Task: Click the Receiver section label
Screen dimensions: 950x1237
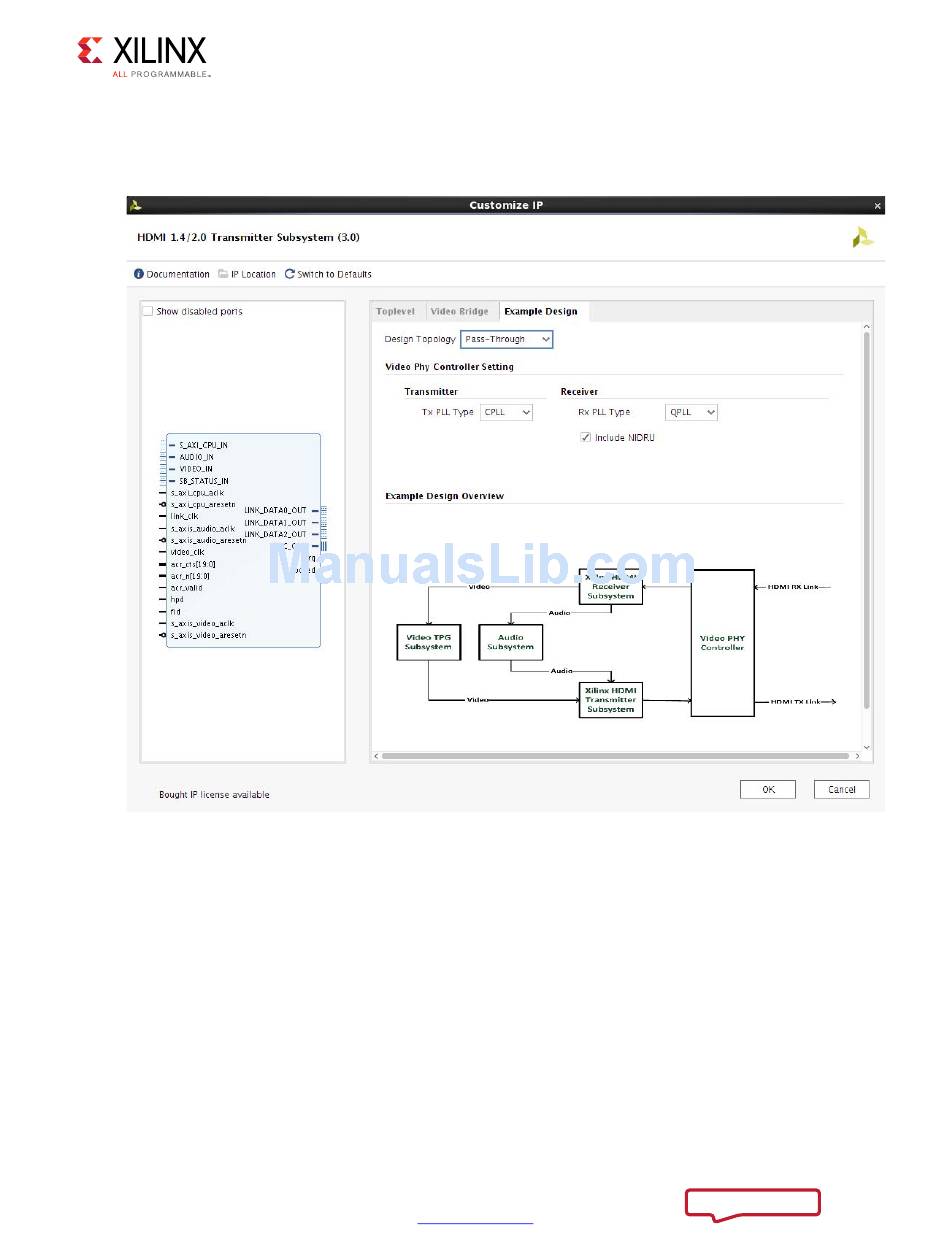Action: 579,392
